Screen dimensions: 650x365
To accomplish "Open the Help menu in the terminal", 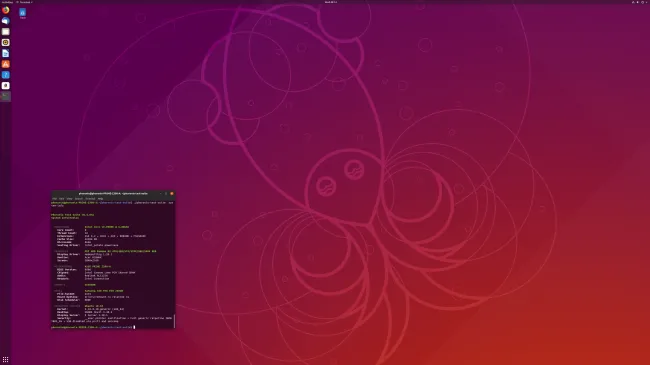I will [x=100, y=199].
